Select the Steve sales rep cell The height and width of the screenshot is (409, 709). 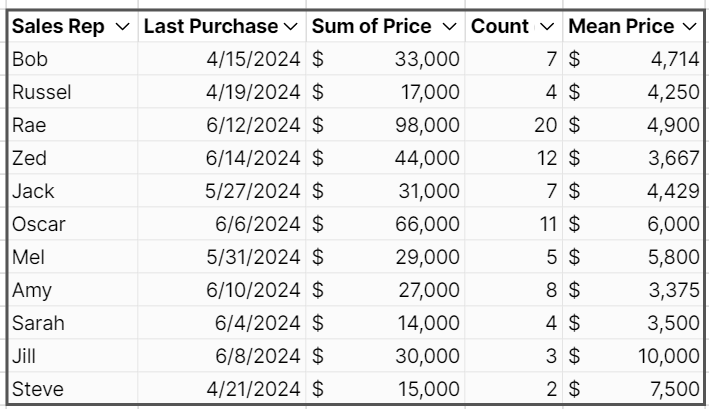72,388
